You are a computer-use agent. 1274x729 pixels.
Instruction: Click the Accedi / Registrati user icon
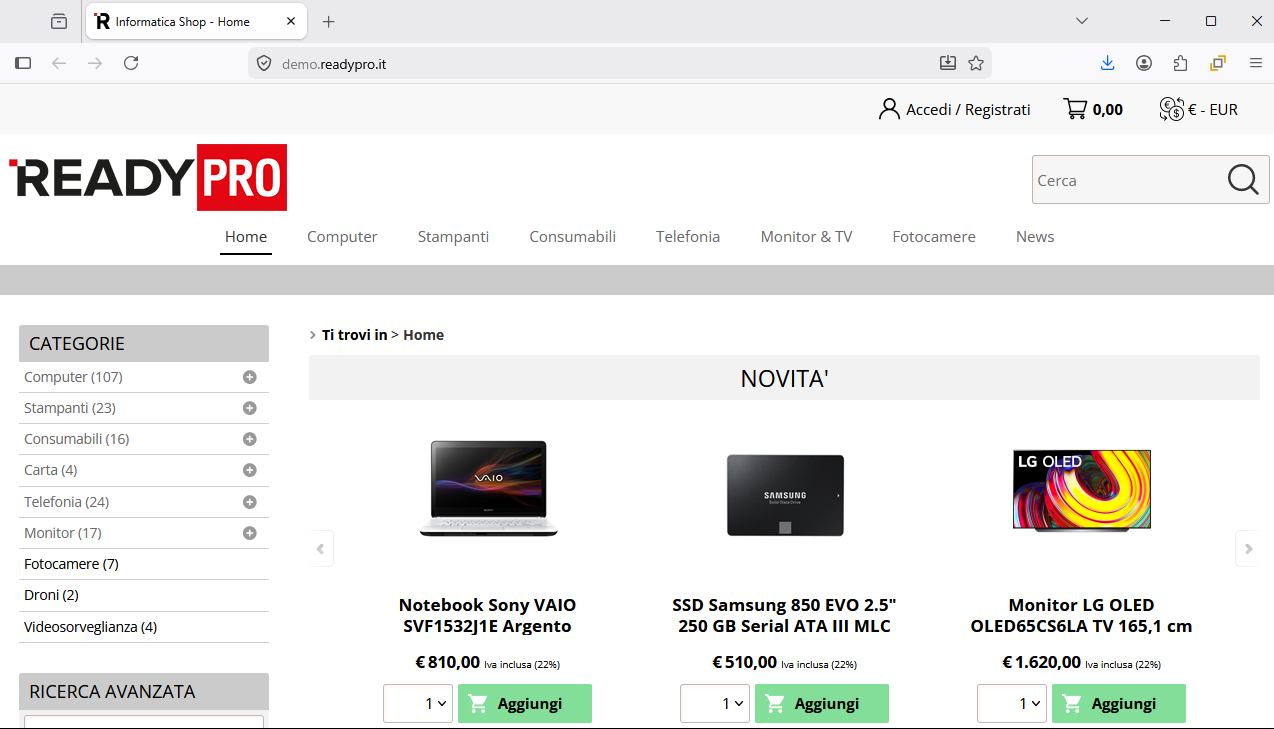click(x=888, y=109)
